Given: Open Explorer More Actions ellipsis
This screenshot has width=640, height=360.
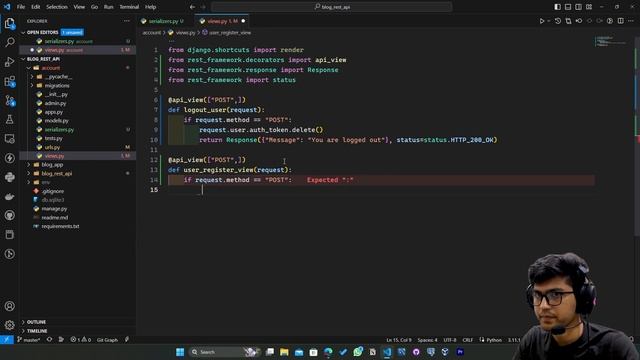Looking at the screenshot, I should (x=127, y=21).
